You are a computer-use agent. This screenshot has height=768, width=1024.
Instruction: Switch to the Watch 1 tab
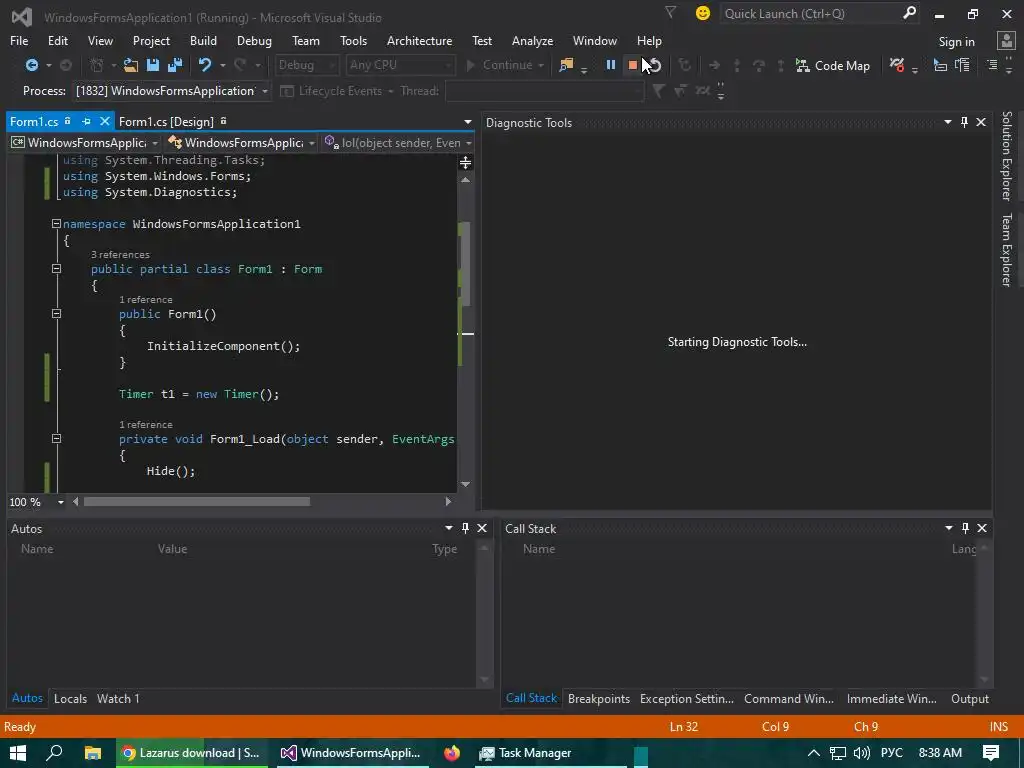(118, 698)
